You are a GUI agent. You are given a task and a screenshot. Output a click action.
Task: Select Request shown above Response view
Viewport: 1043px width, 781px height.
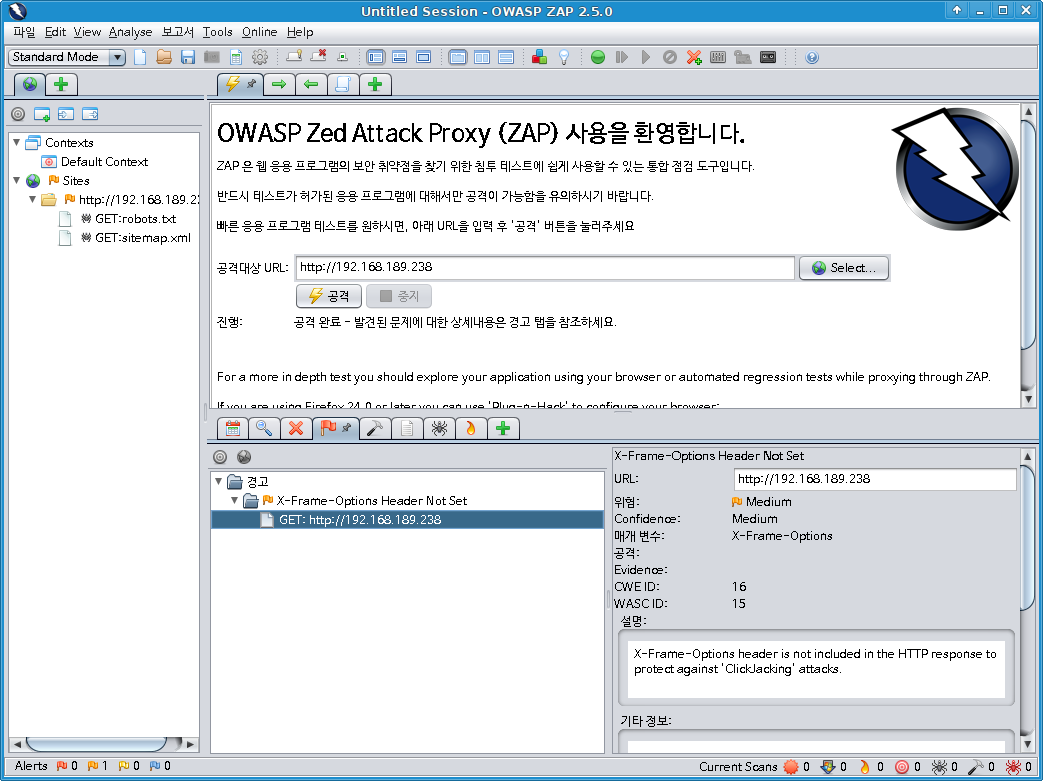tap(506, 57)
